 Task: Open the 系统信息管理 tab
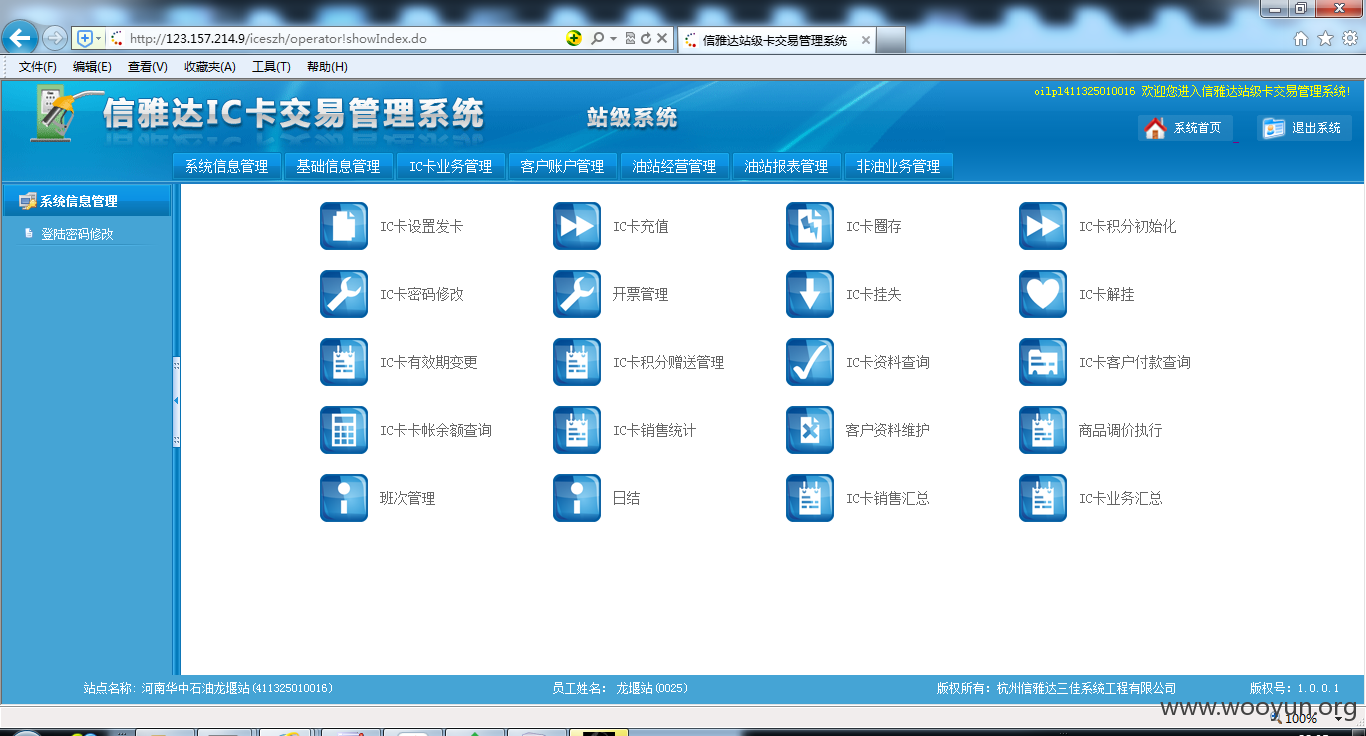[227, 166]
